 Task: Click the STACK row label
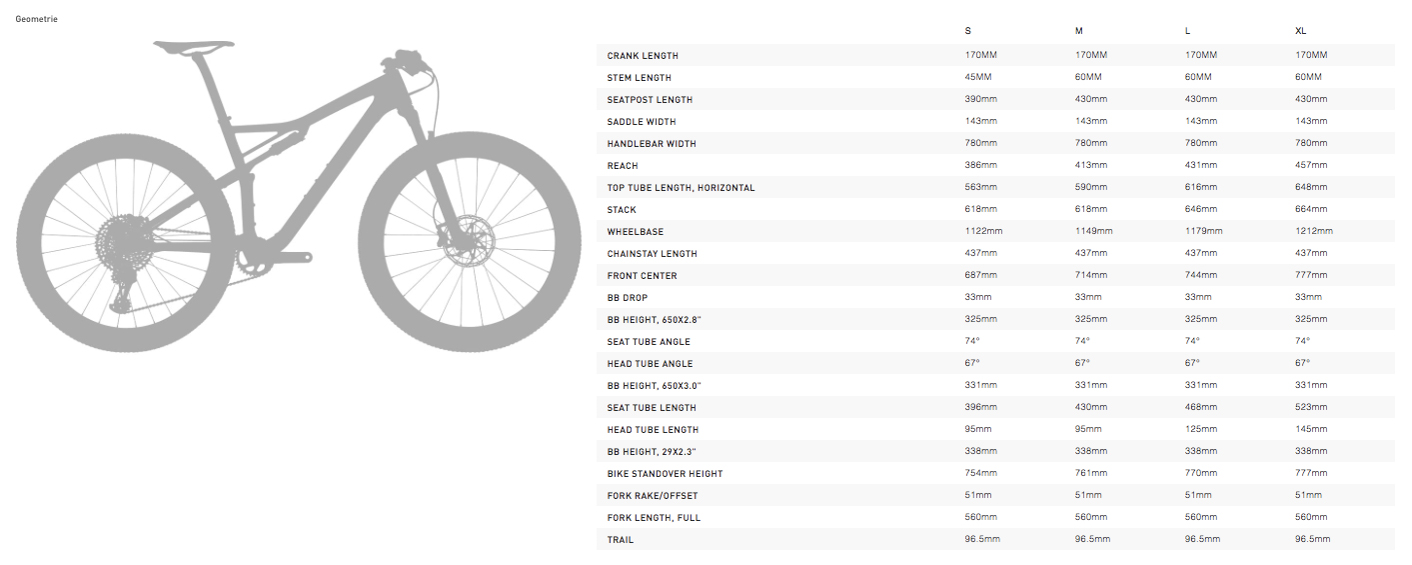point(621,210)
